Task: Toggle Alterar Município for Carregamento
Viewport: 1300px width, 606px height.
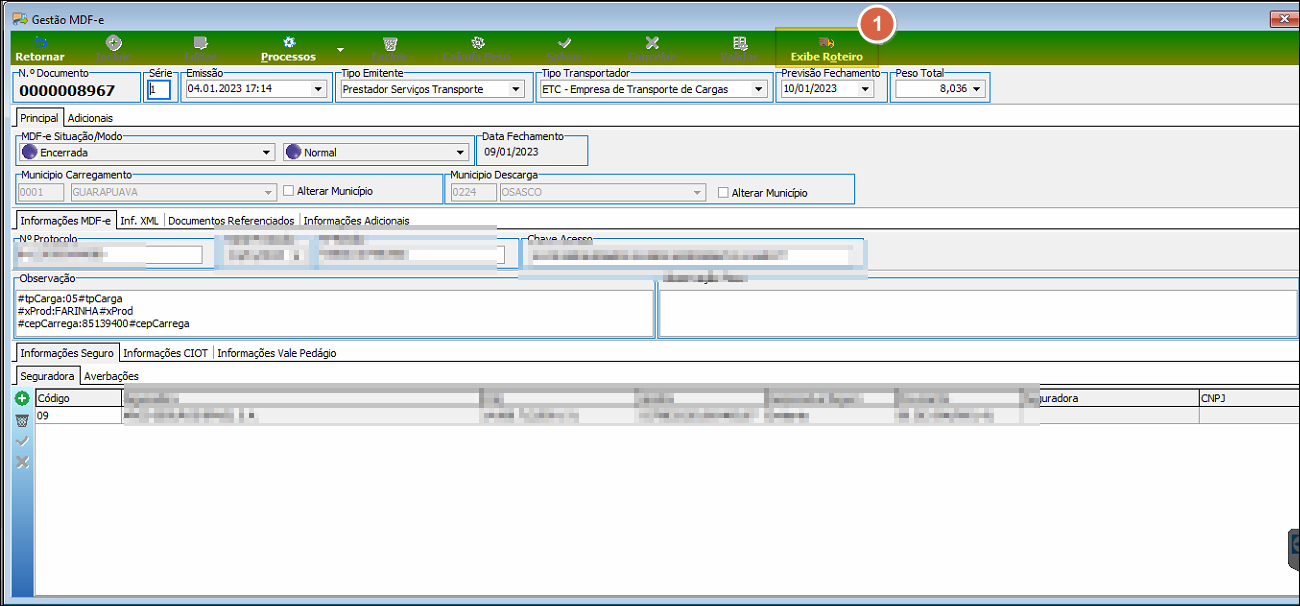Action: click(x=289, y=191)
